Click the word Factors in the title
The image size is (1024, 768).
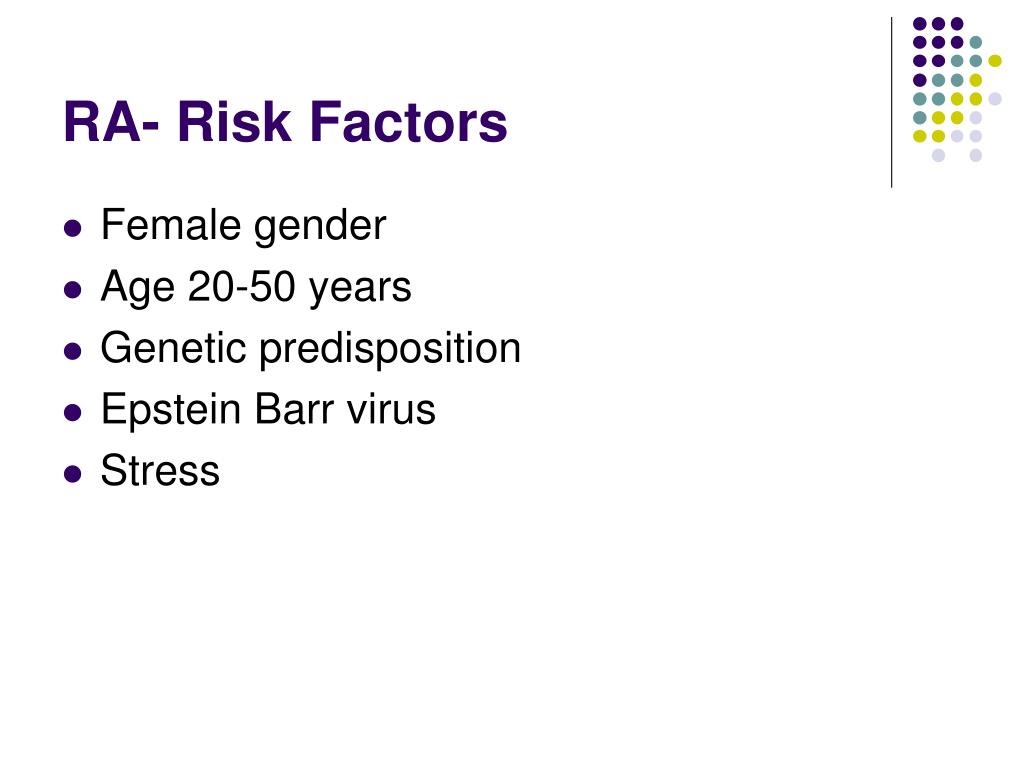408,122
